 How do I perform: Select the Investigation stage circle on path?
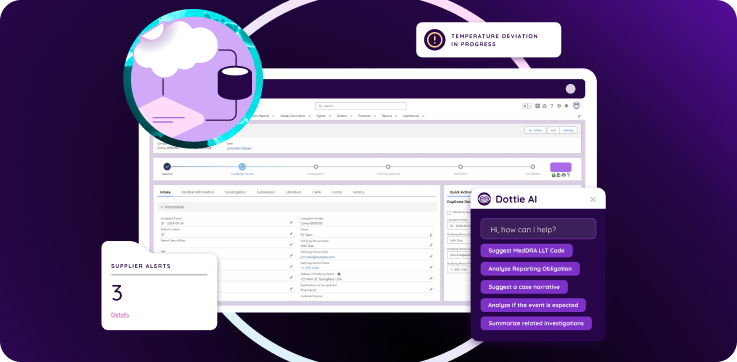click(316, 166)
